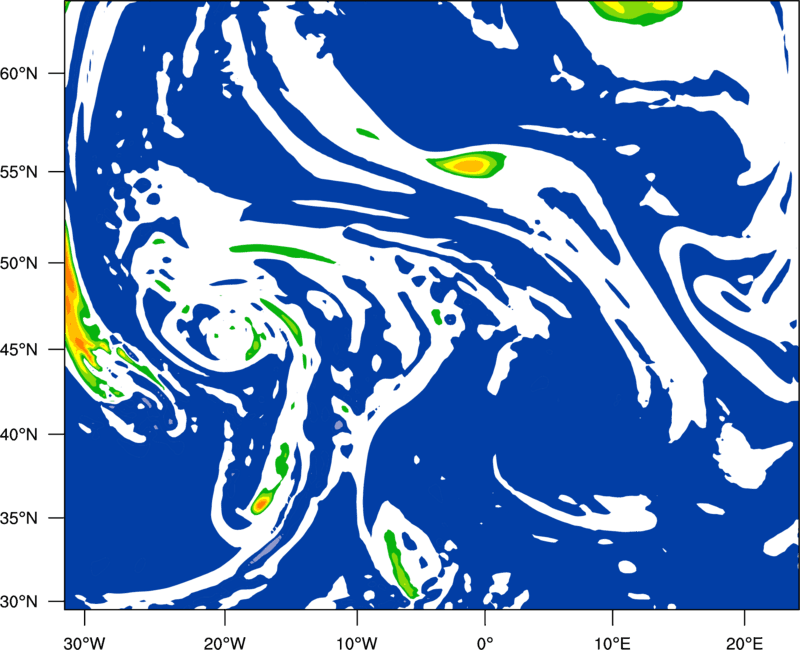Click the 40°N latitude label

(19, 435)
